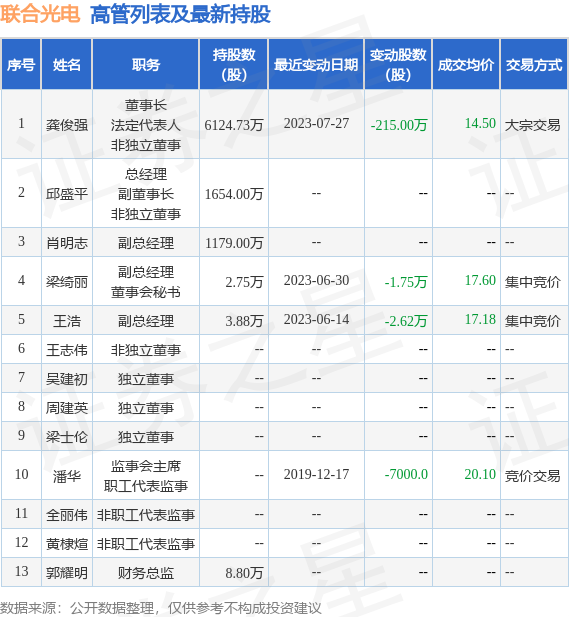The image size is (569, 617).
Task: Click the name 梁绮丽
Action: tap(67, 282)
